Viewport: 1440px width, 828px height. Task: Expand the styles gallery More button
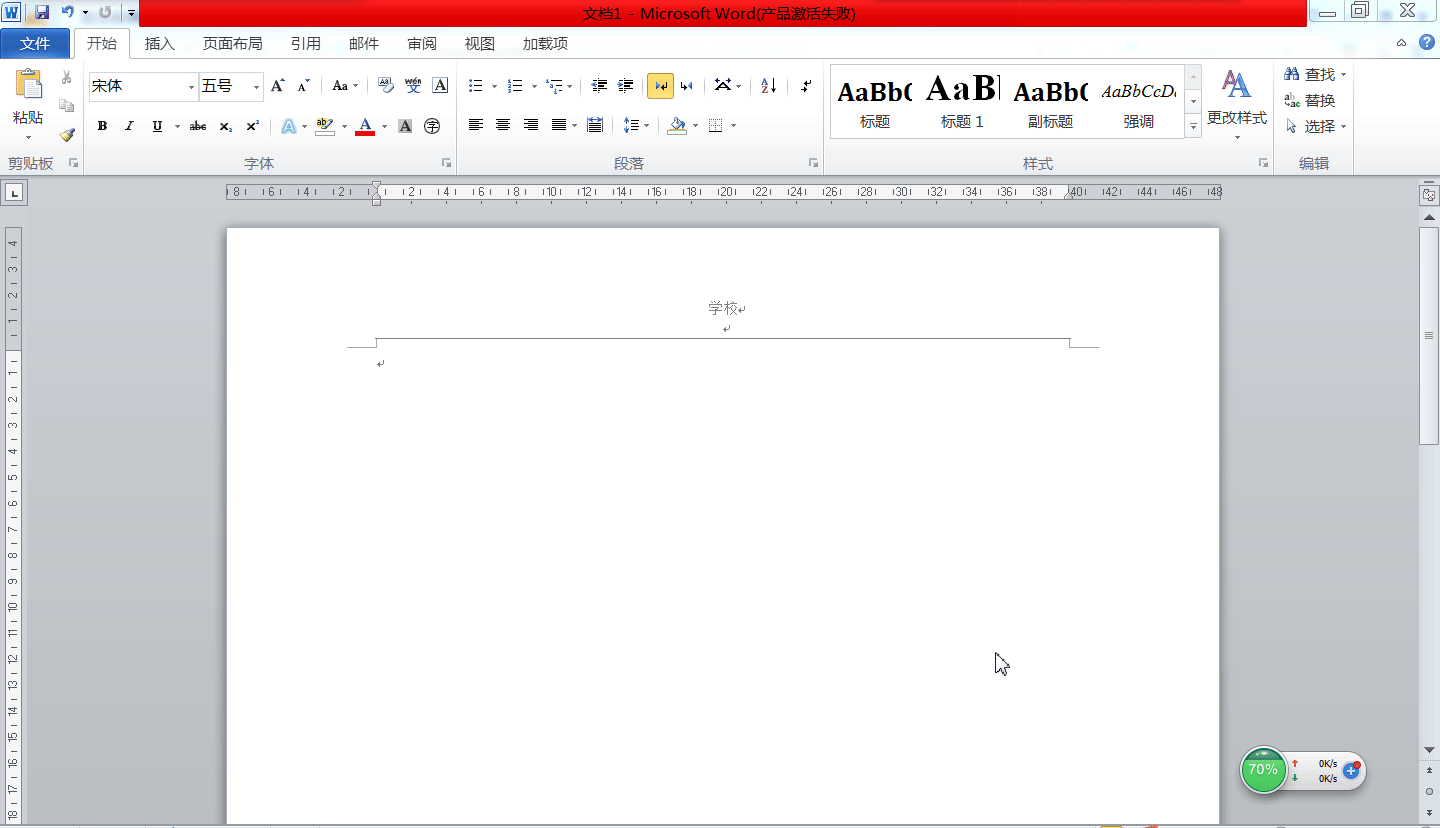(1193, 127)
